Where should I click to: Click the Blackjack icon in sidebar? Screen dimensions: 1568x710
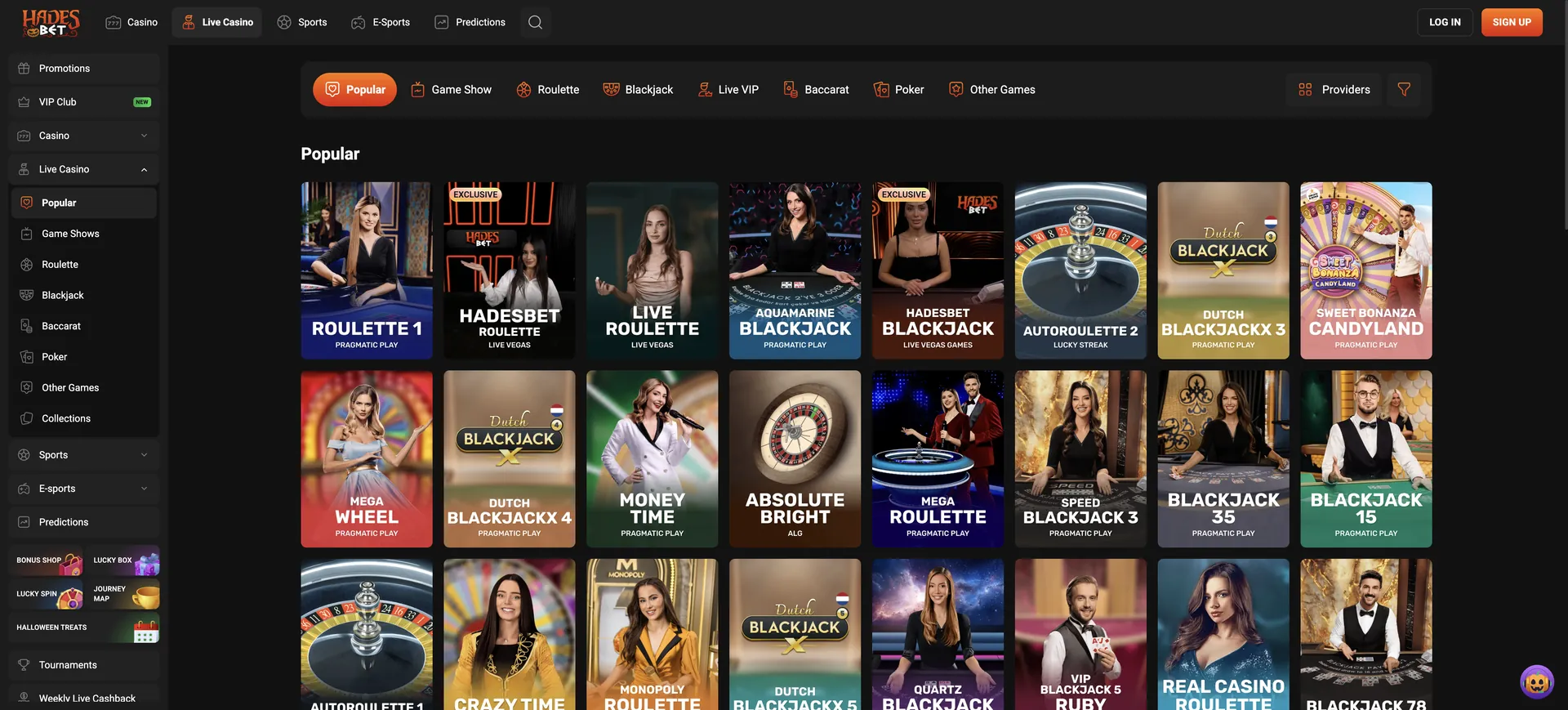27,295
